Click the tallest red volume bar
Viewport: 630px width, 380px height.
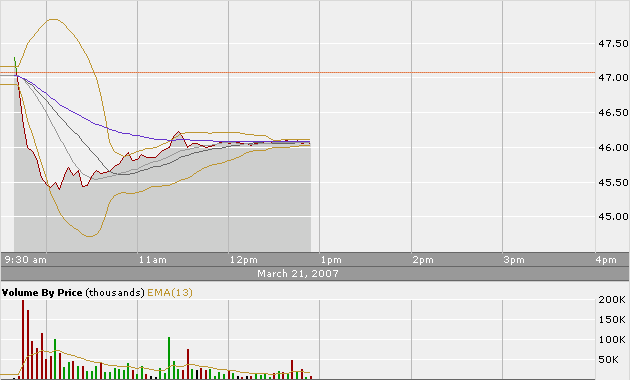coord(23,339)
